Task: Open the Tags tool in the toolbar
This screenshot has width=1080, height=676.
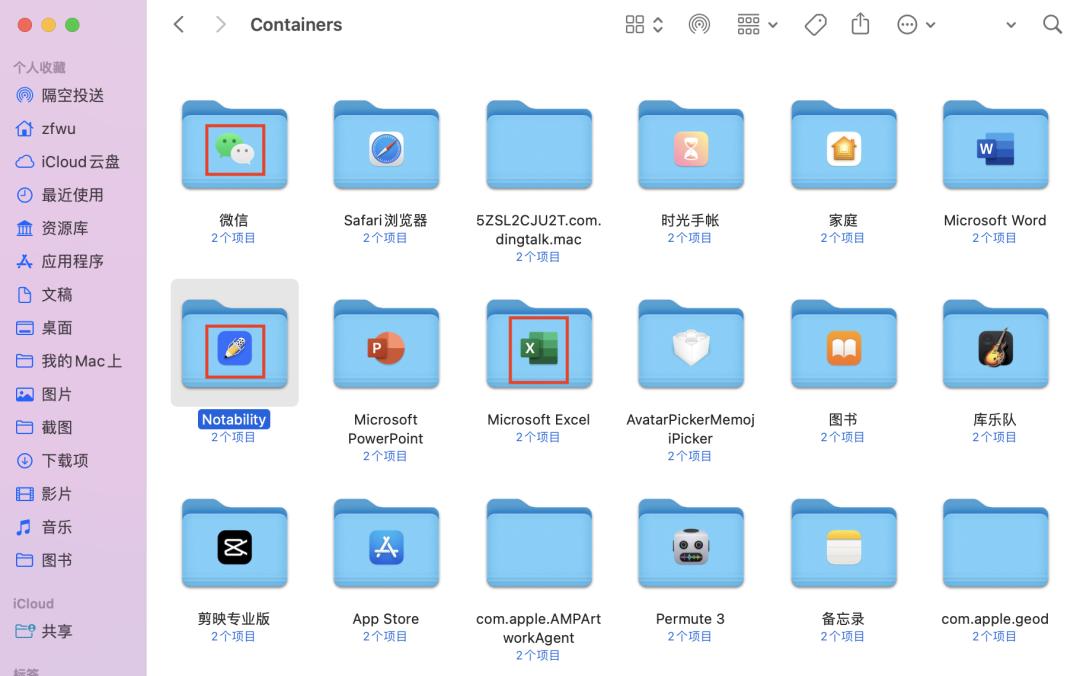Action: 815,23
